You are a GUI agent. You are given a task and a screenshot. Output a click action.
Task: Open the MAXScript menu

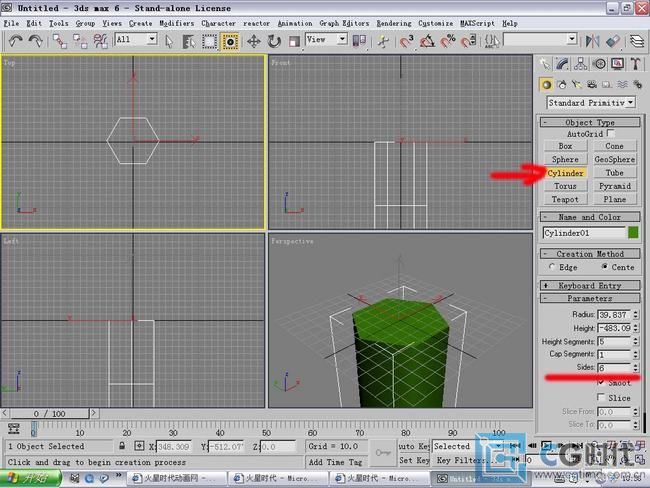tap(477, 23)
